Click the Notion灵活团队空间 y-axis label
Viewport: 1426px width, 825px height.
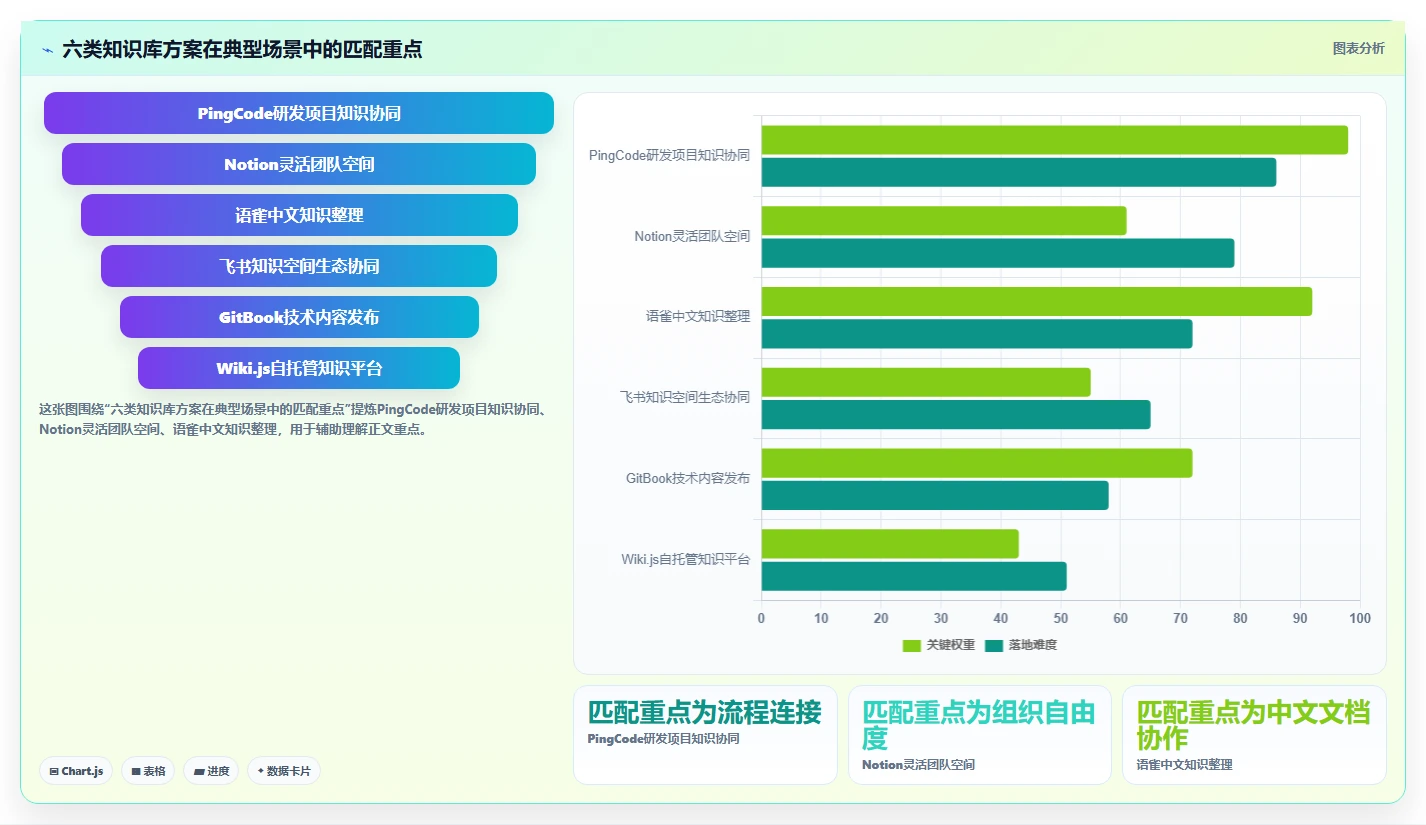[692, 237]
